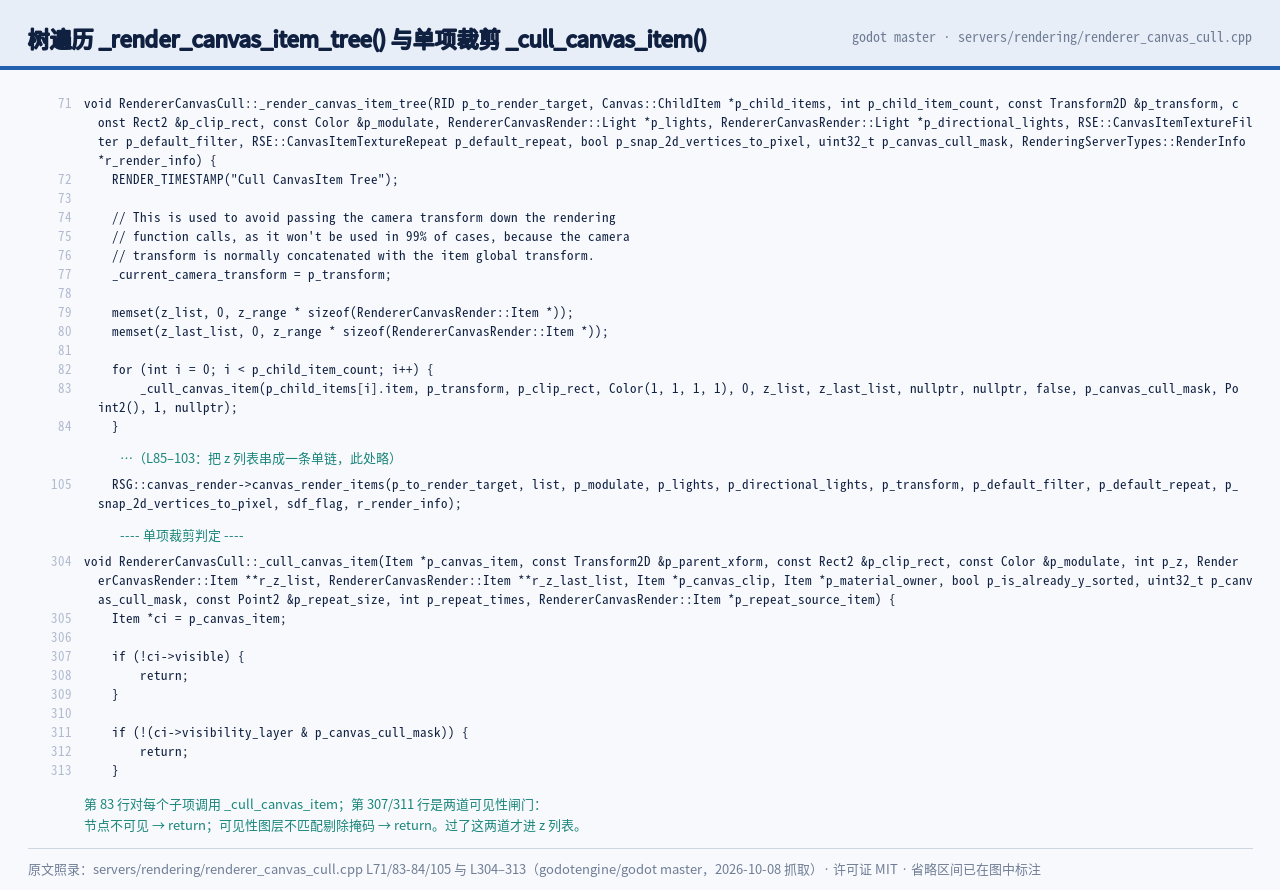
Task: Click '省略区间已在图中标注' footer text
Action: (976, 870)
